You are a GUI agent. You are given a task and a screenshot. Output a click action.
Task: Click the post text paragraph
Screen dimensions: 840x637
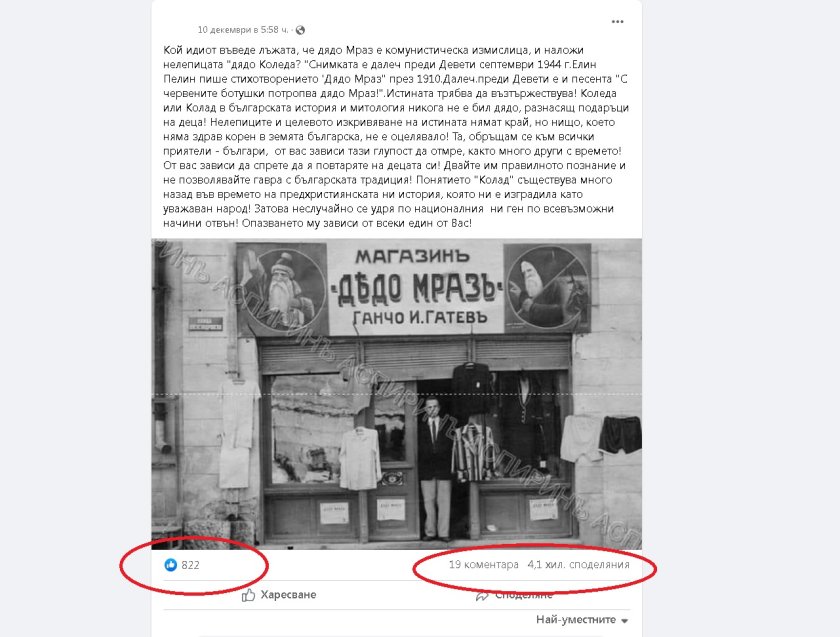point(396,137)
